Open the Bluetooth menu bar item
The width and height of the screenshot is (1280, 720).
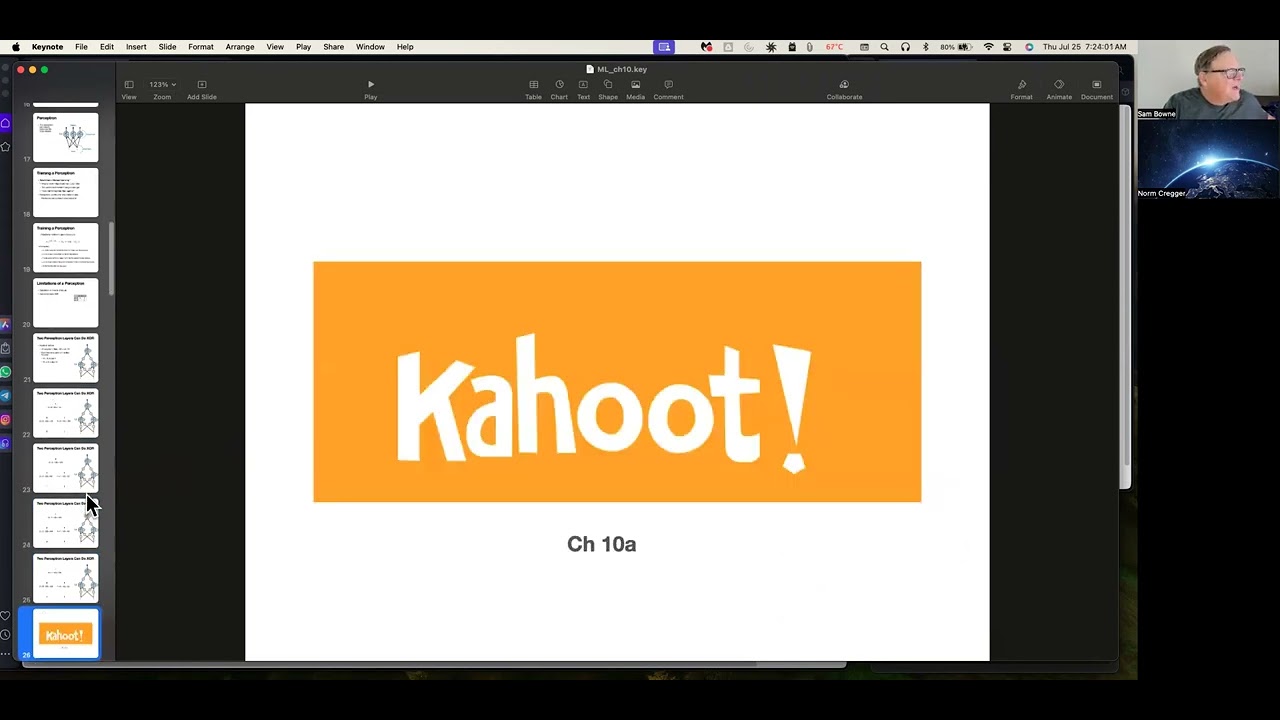pyautogui.click(x=925, y=47)
